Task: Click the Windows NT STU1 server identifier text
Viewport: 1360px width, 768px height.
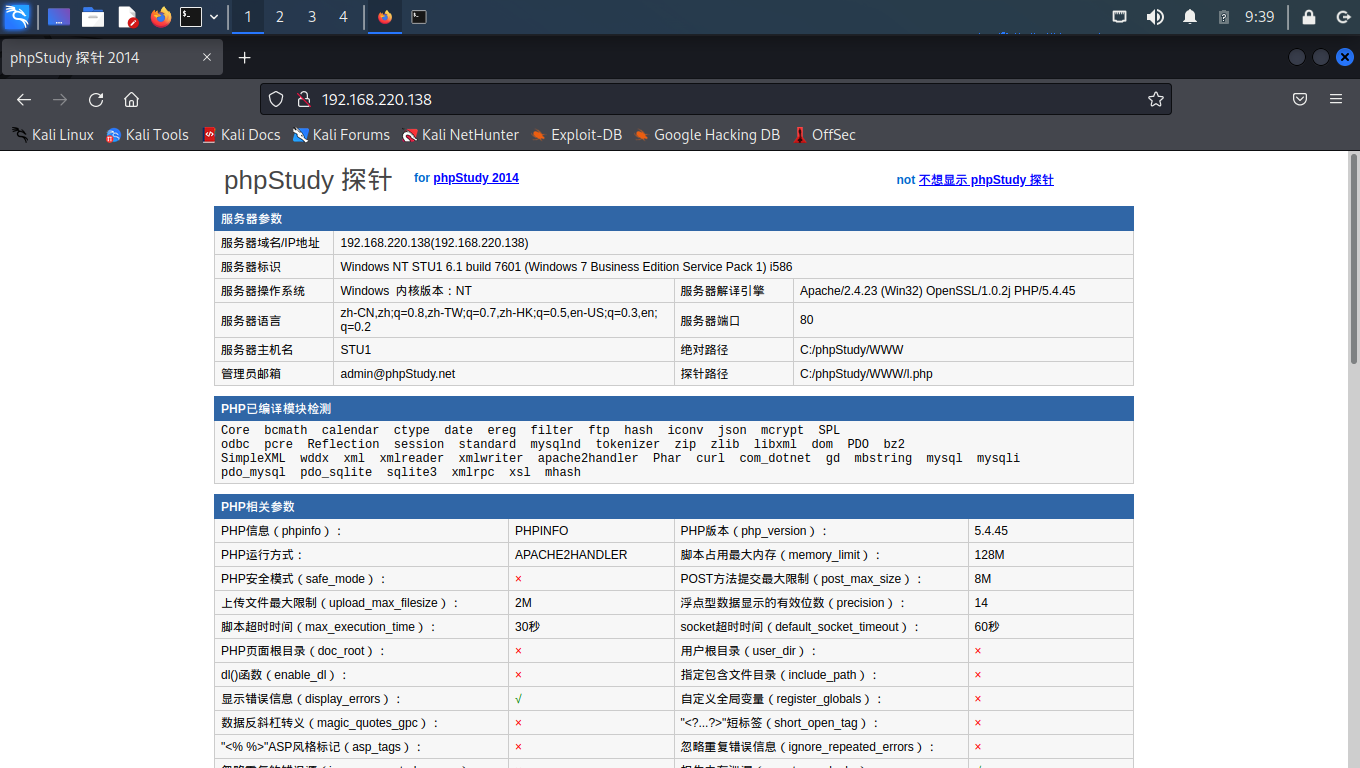Action: (x=566, y=267)
